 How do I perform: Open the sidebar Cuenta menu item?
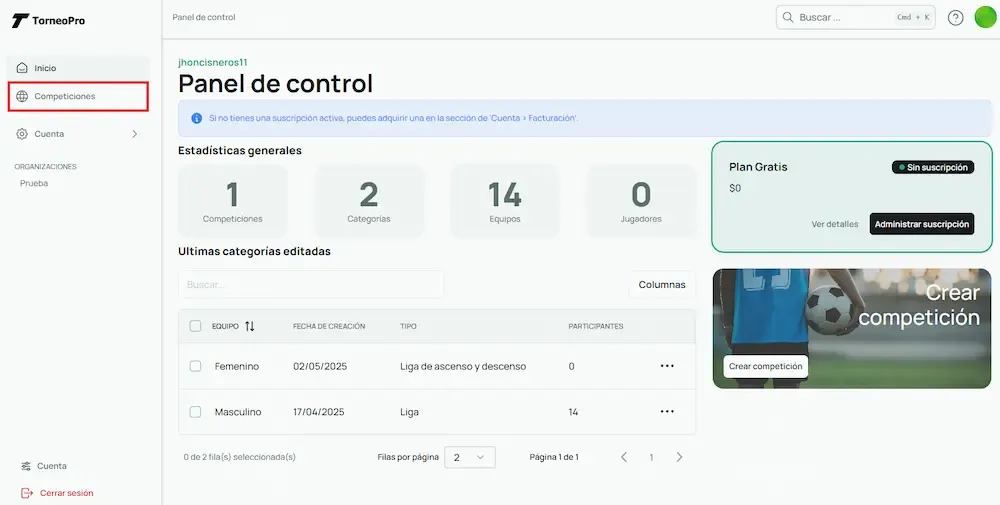(78, 134)
